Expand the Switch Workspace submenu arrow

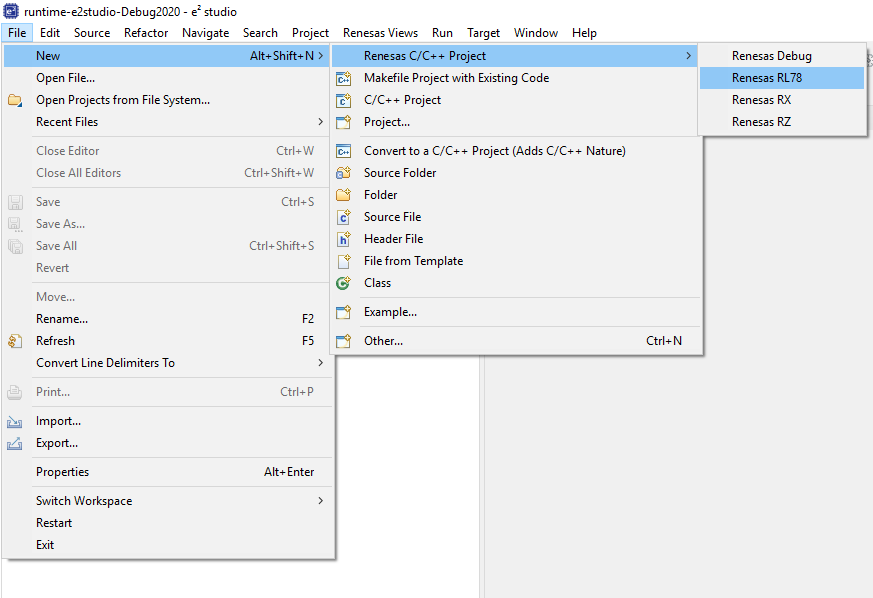321,501
